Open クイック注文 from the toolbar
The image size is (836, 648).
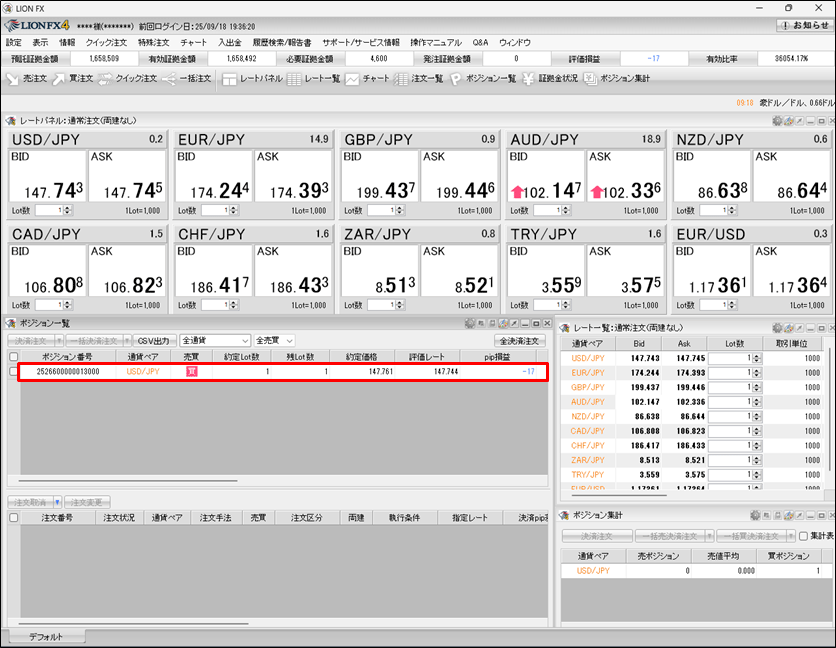coord(128,78)
